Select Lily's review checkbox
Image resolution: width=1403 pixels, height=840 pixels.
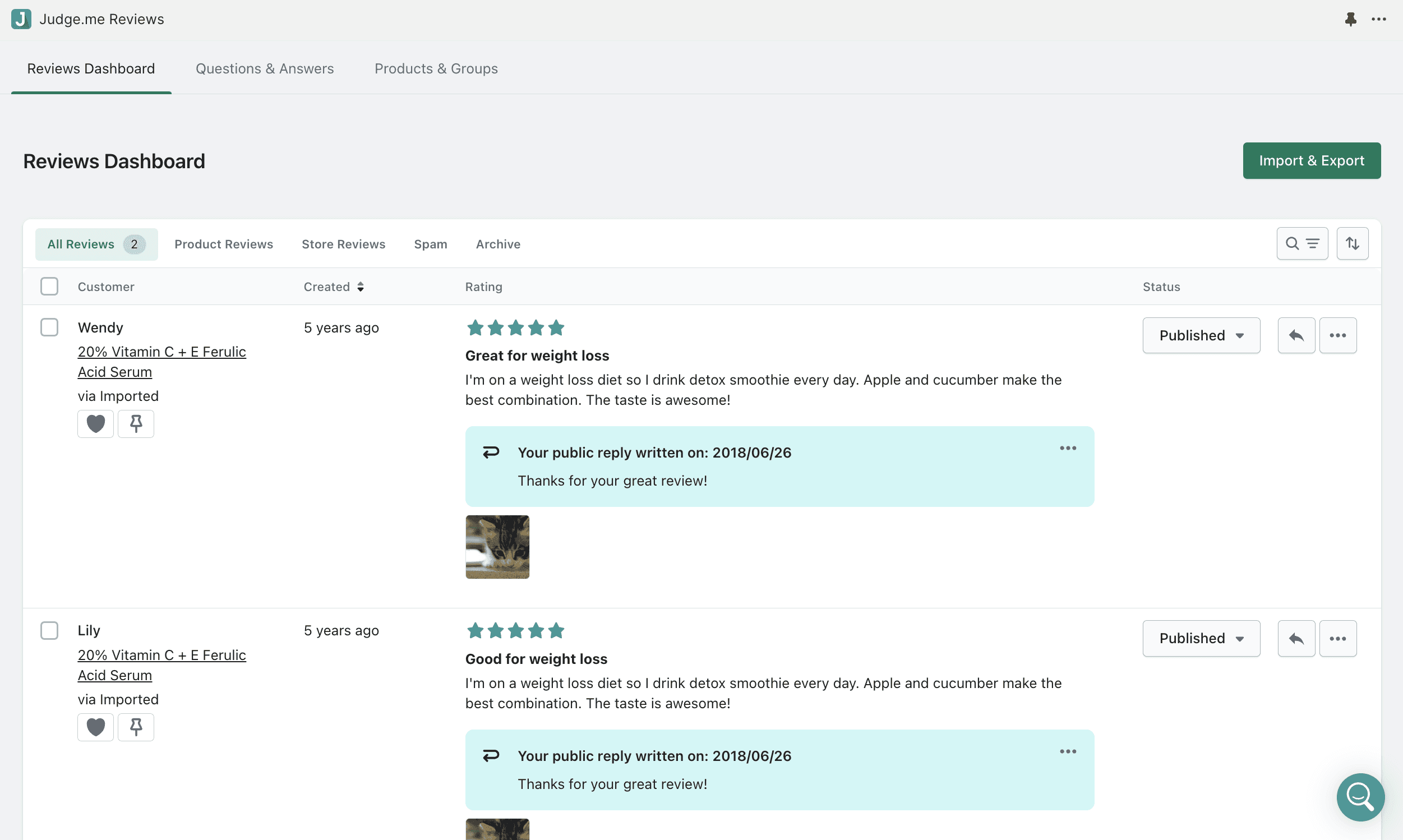(x=49, y=631)
